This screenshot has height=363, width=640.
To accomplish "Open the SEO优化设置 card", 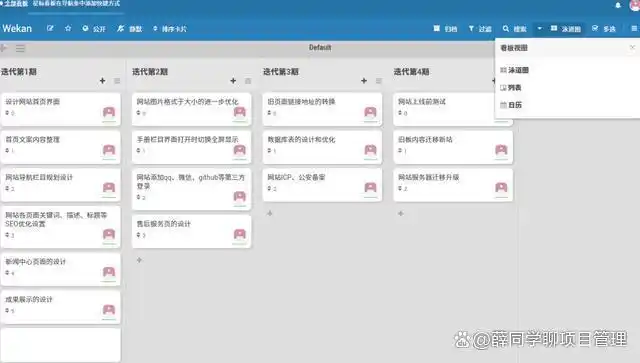I will click(x=60, y=227).
